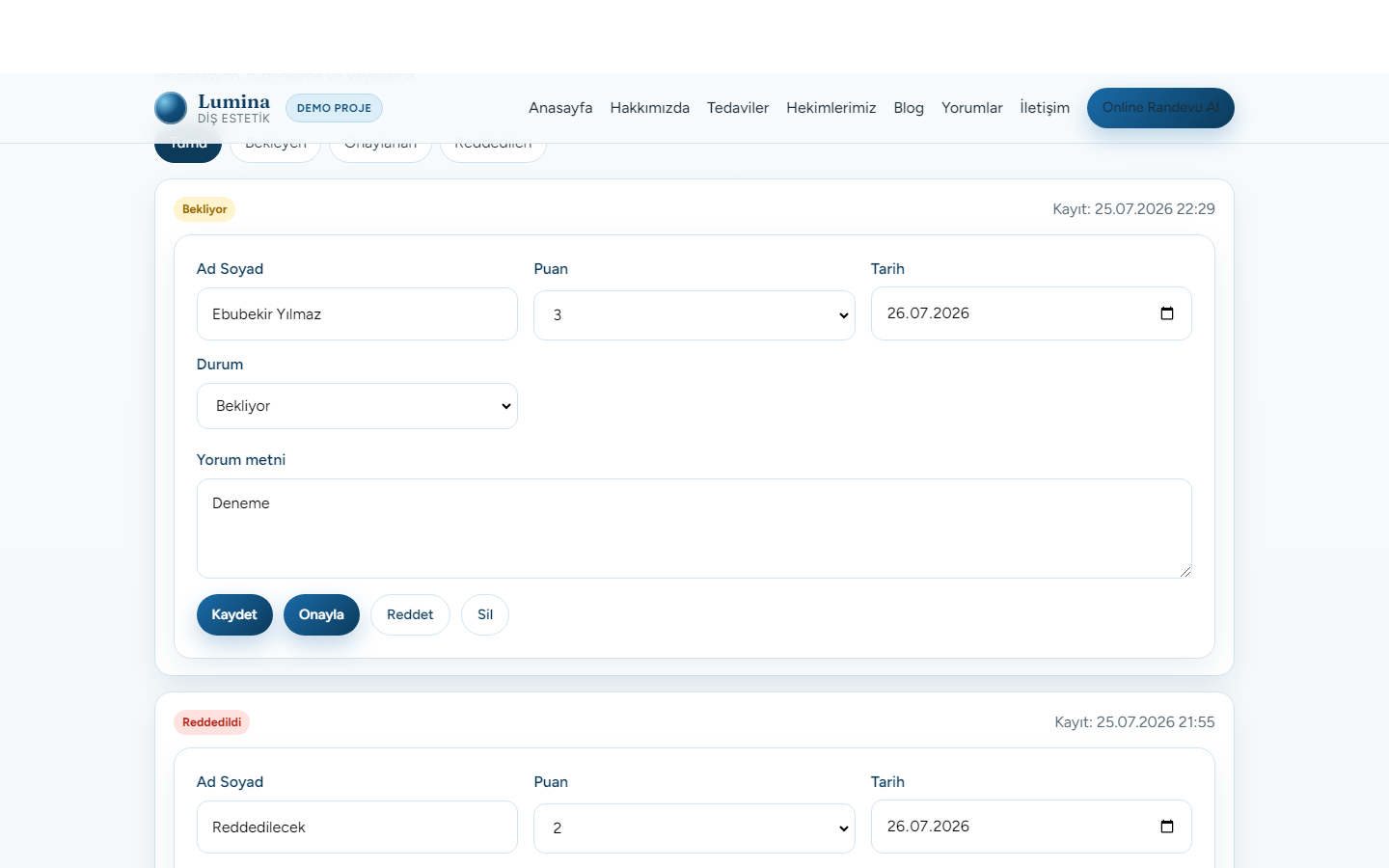Click Ad Soyad field containing Ebubekir Yılmaz
Screen dimensions: 1389x868
(357, 313)
